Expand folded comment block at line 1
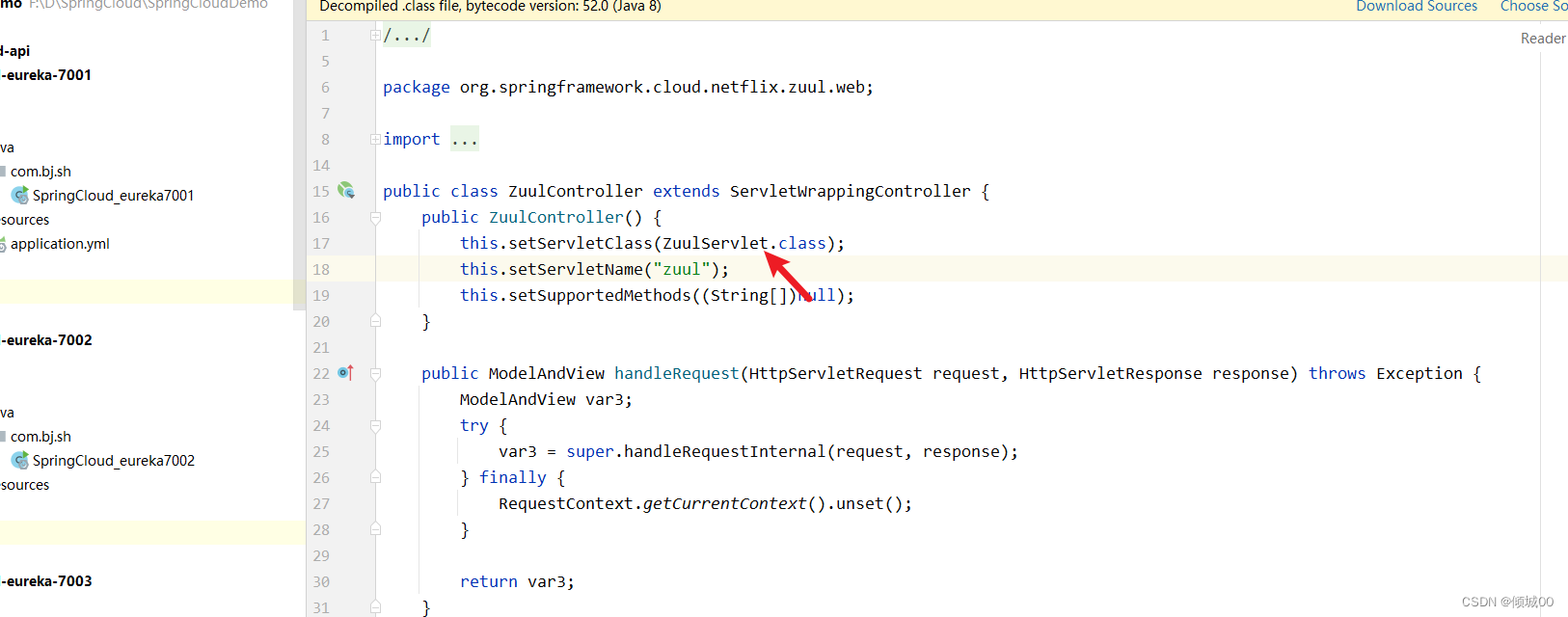1568x617 pixels. [375, 36]
